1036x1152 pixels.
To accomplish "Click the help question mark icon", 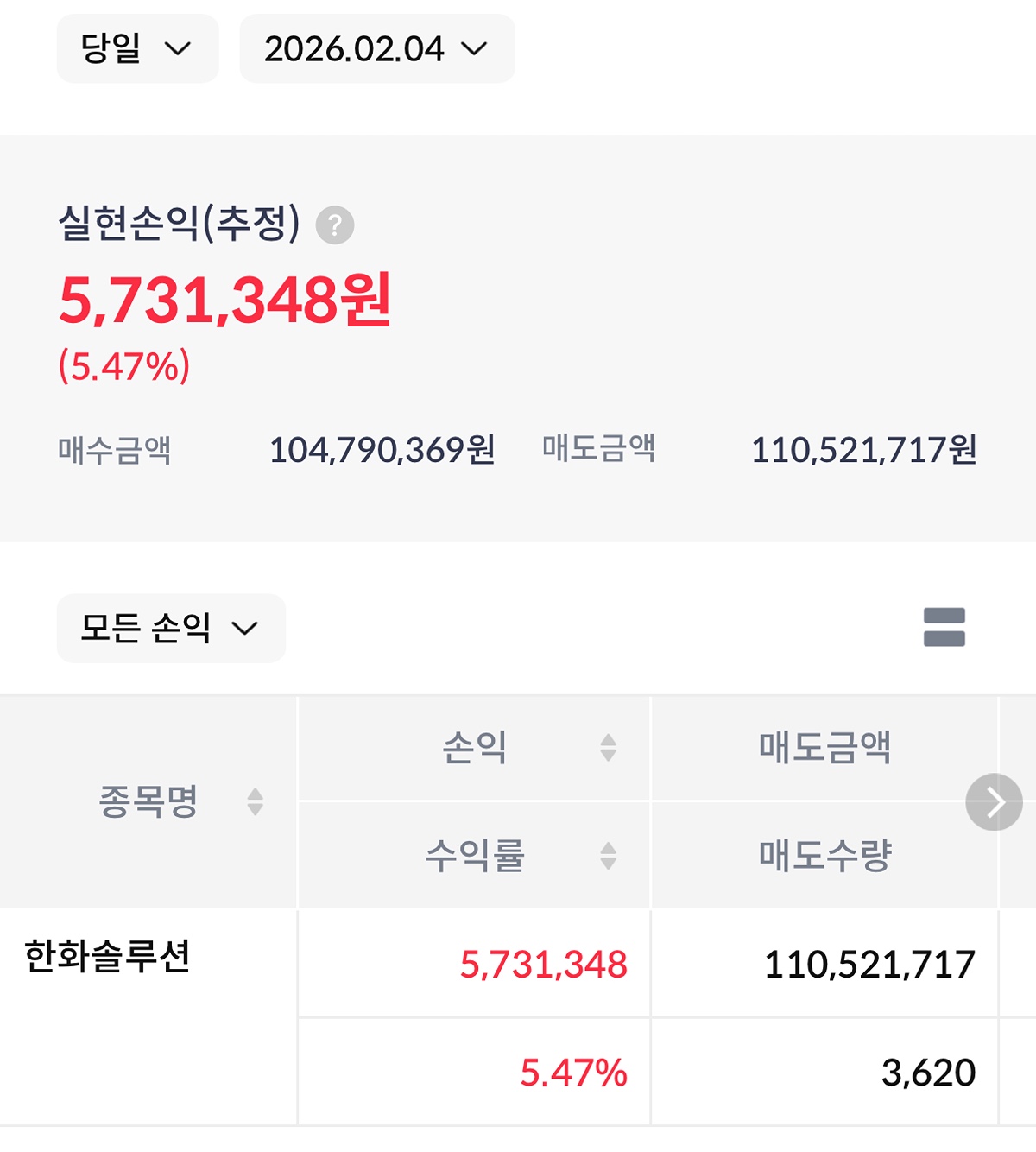I will (335, 225).
